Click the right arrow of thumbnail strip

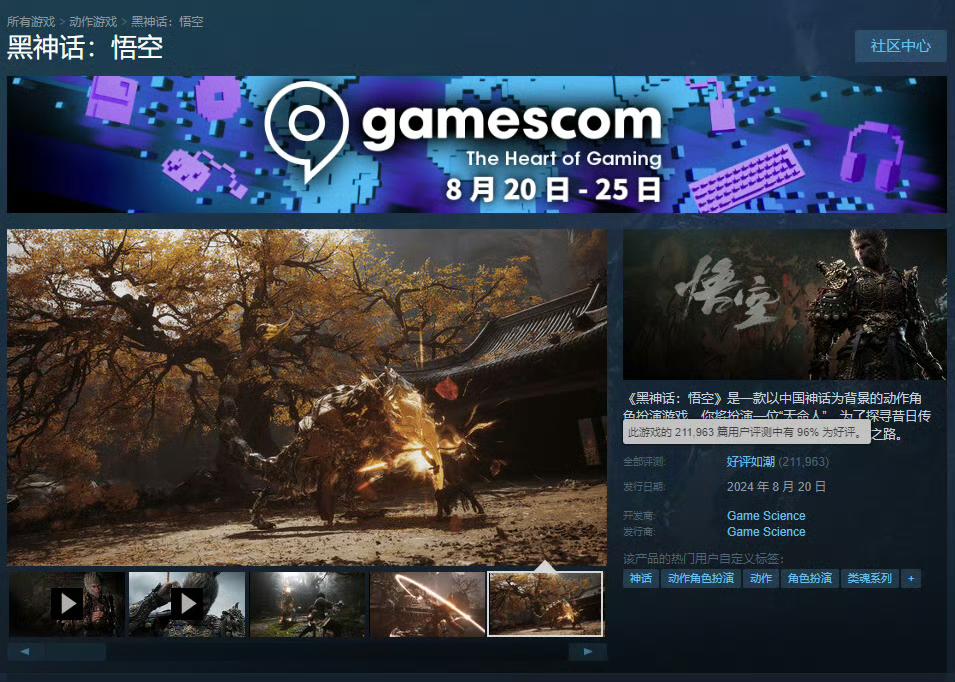(588, 652)
